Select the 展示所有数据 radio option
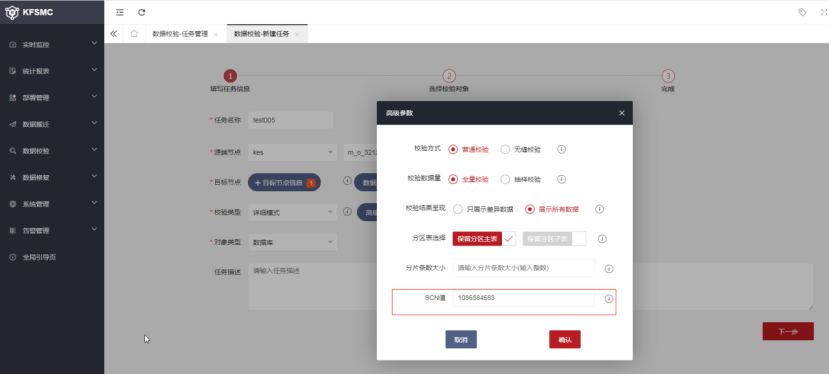The width and height of the screenshot is (829, 374). pyautogui.click(x=552, y=209)
